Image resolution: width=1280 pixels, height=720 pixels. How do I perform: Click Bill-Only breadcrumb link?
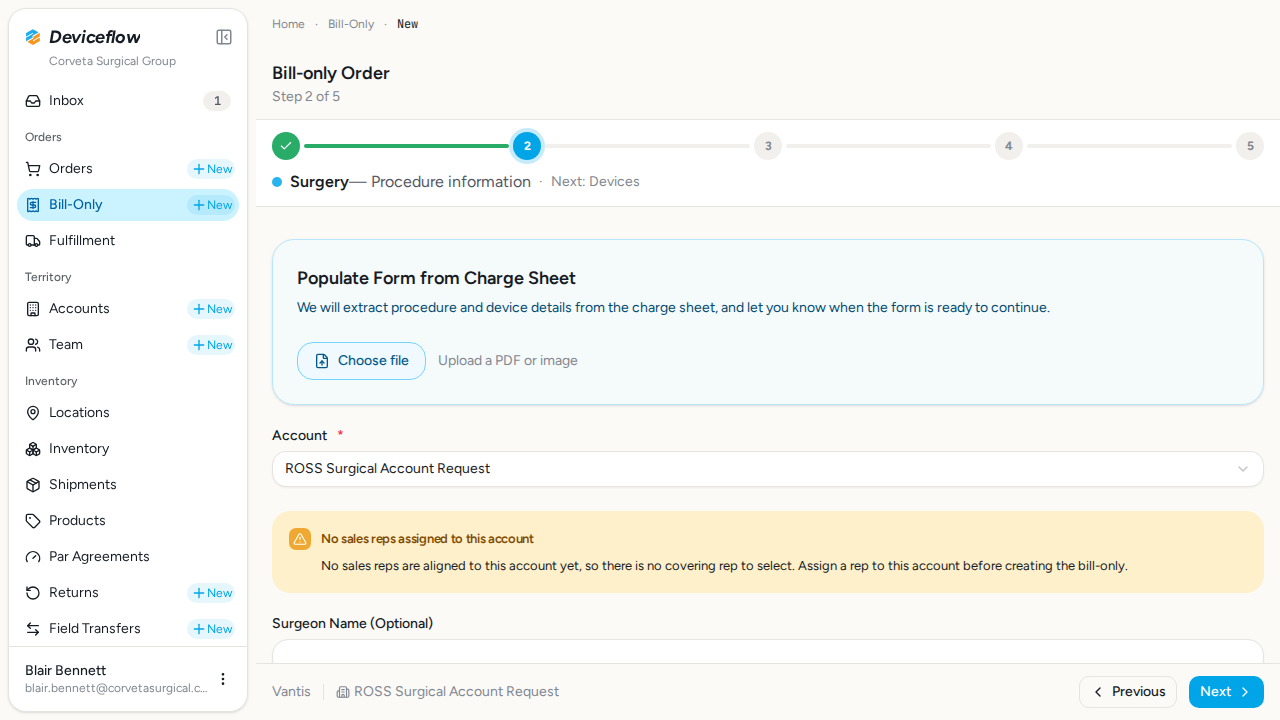(351, 24)
